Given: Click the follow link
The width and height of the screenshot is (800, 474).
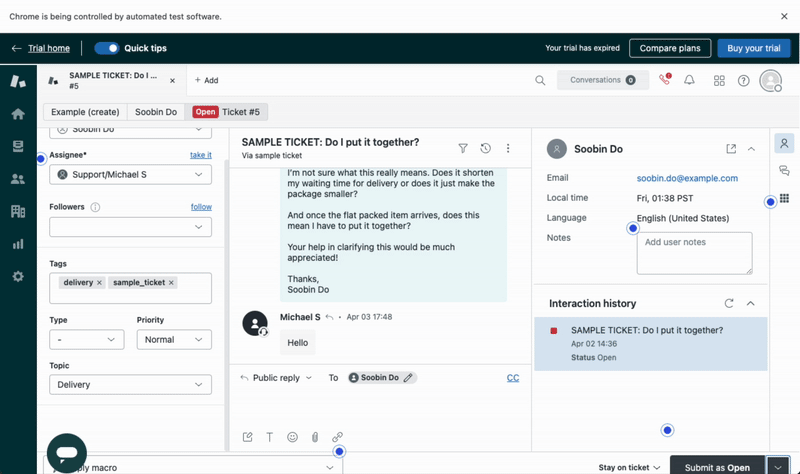Looking at the screenshot, I should (x=201, y=207).
